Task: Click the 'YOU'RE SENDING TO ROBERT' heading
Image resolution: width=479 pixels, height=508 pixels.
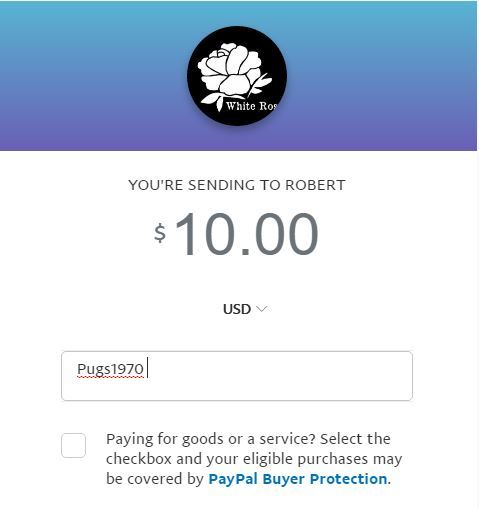Action: click(237, 185)
